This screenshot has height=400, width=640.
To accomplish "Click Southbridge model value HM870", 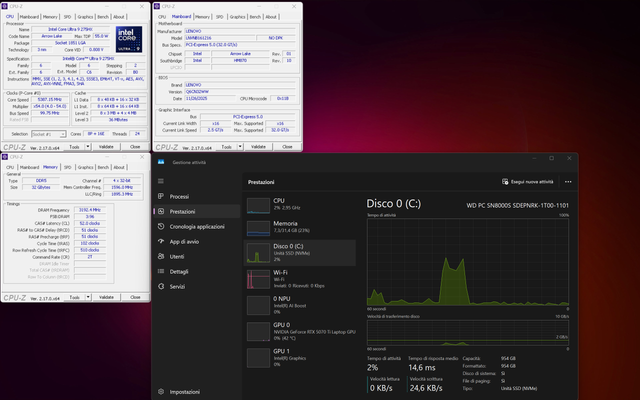I will pyautogui.click(x=240, y=60).
